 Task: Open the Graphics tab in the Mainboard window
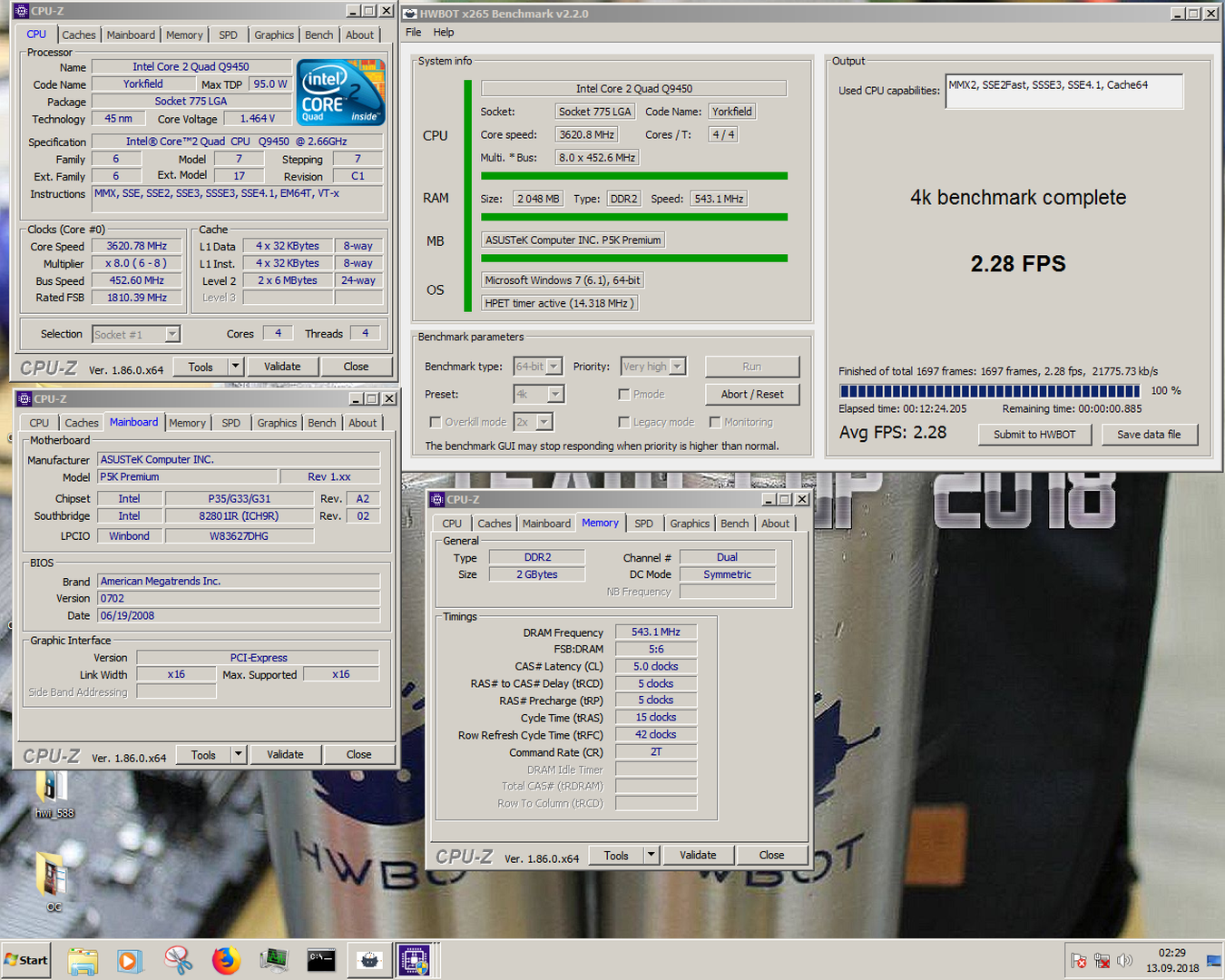(277, 423)
